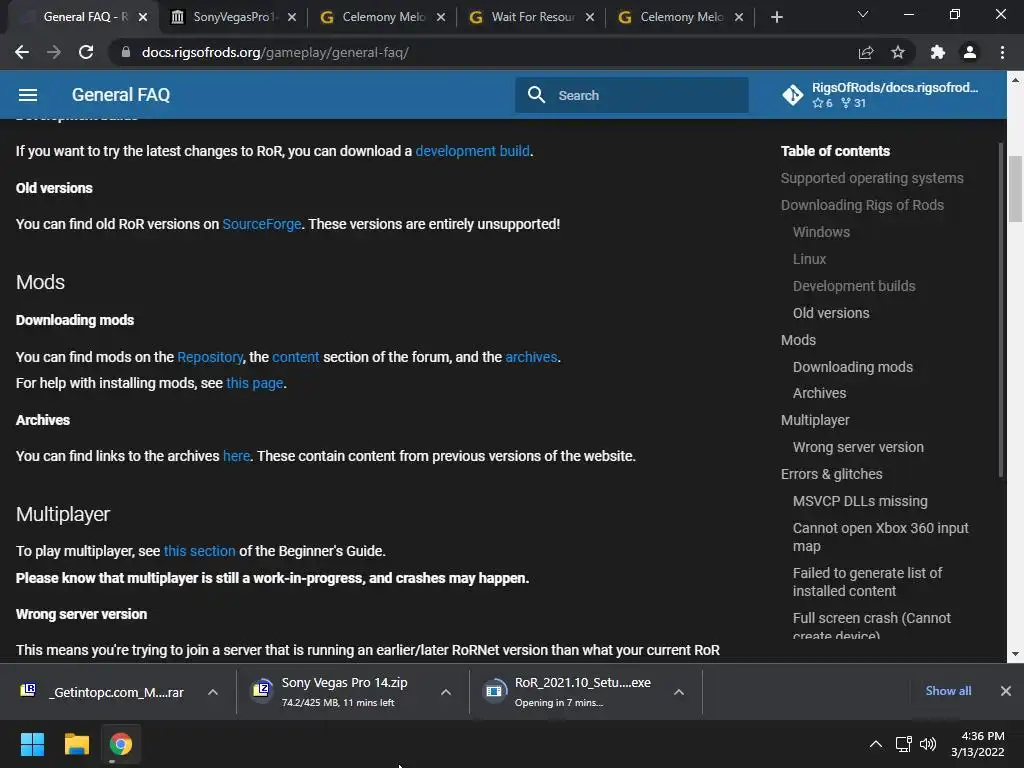Share this page from address bar
The image size is (1024, 768).
(866, 52)
